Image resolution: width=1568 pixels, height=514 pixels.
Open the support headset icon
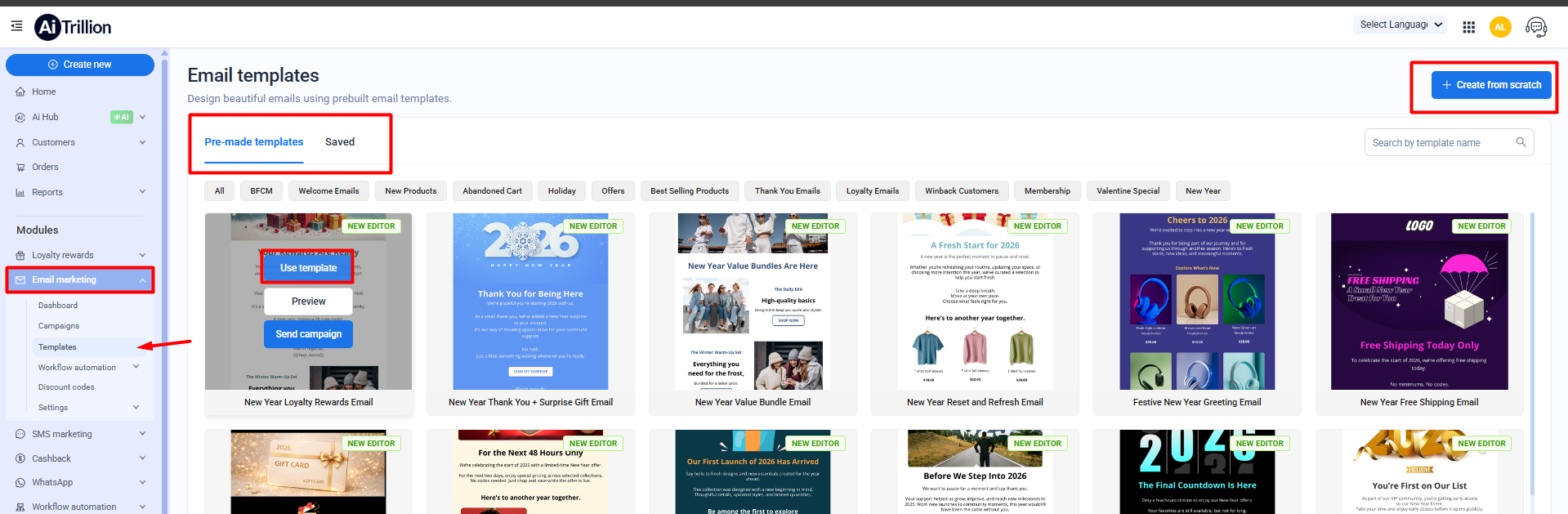1535,27
